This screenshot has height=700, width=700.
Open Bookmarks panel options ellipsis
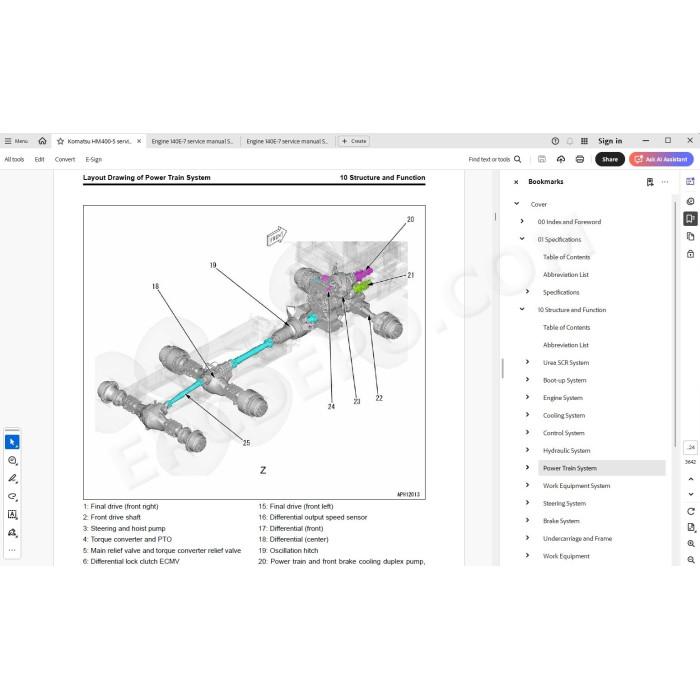point(665,182)
